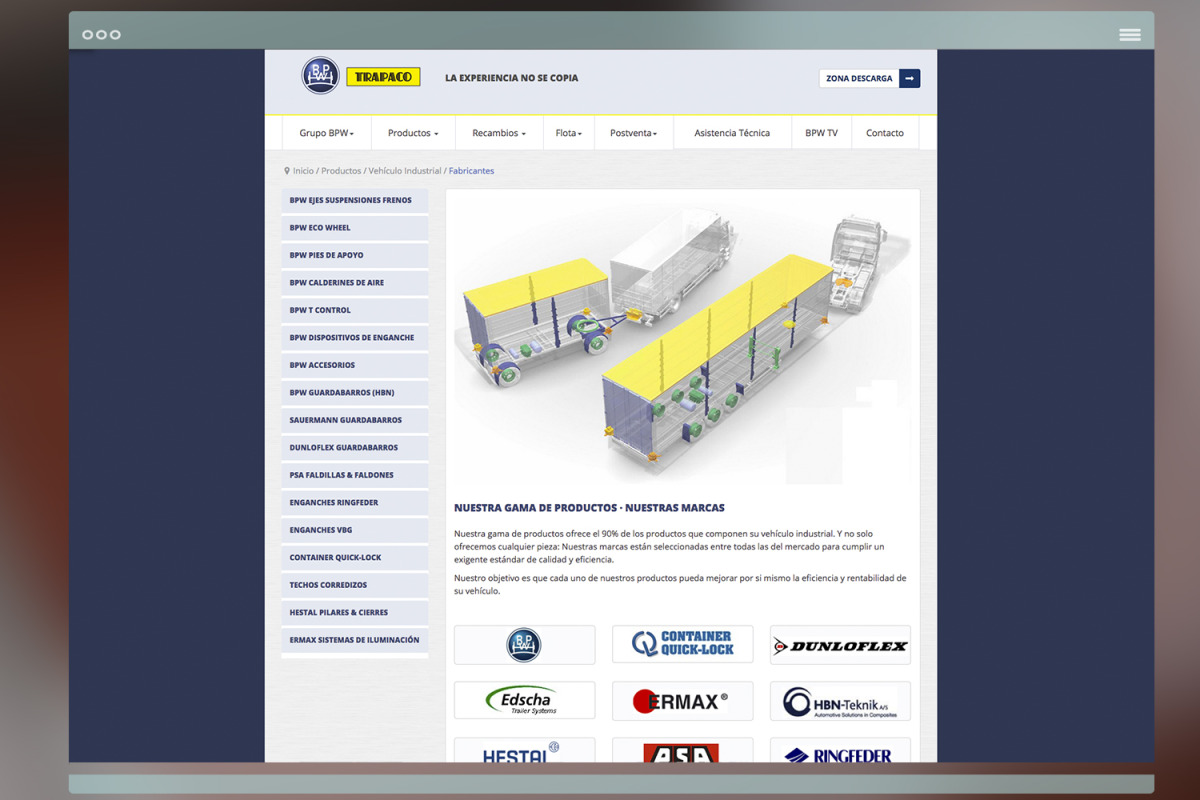Choose BPW Accesorios in the sidebar
This screenshot has width=1200, height=800.
point(355,365)
